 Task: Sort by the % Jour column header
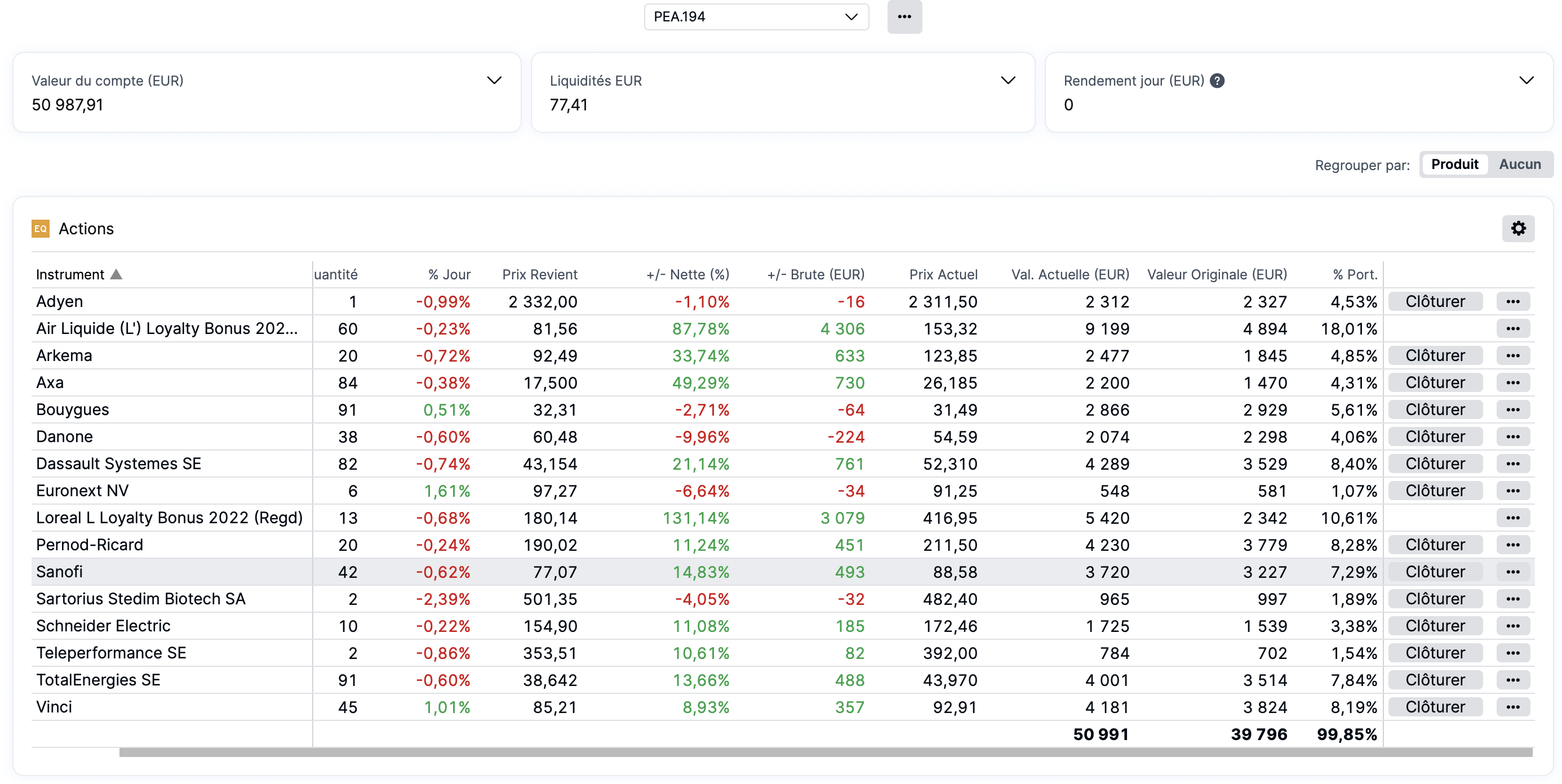[x=449, y=274]
